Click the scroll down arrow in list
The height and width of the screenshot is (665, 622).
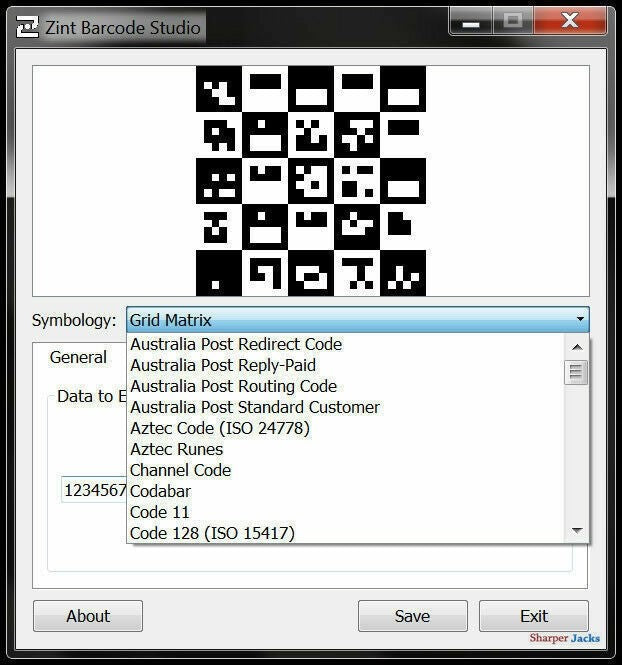click(577, 530)
